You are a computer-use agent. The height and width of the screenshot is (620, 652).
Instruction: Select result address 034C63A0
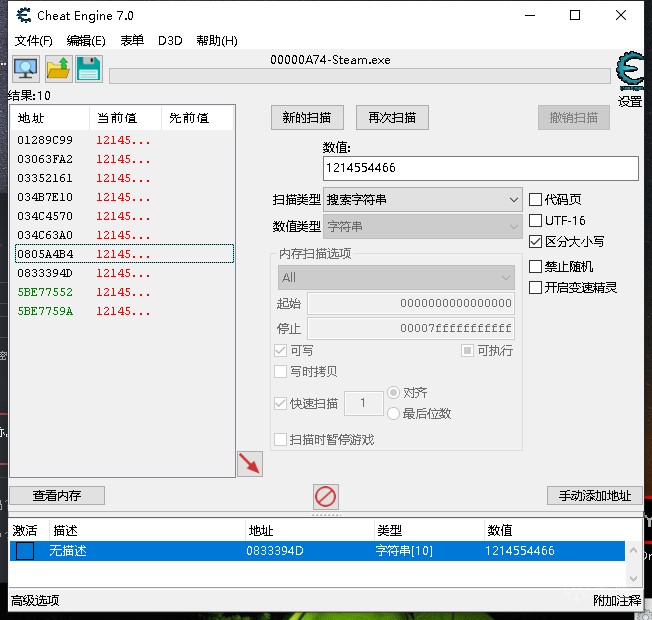[45, 235]
